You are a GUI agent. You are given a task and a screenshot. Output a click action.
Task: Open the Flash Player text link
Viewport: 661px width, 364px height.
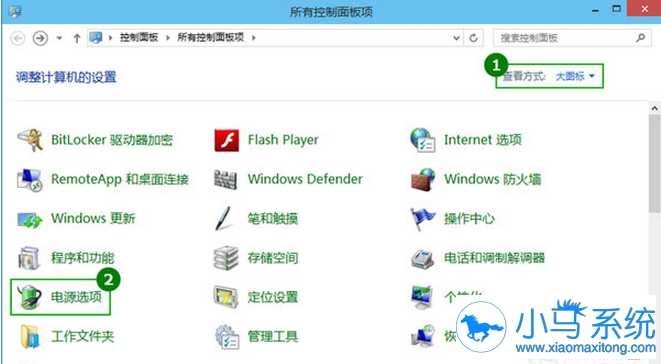point(283,140)
